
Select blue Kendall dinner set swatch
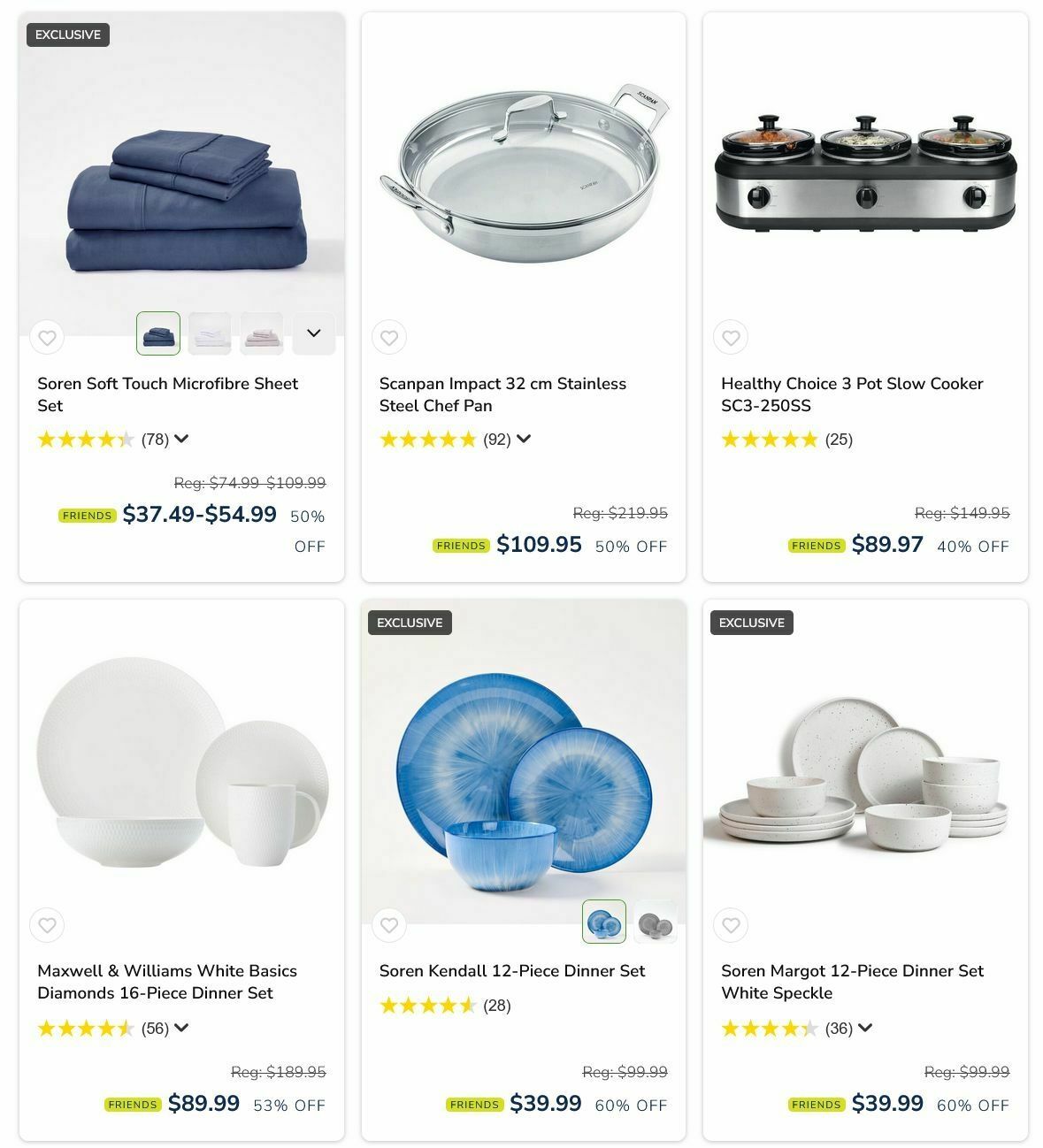604,922
